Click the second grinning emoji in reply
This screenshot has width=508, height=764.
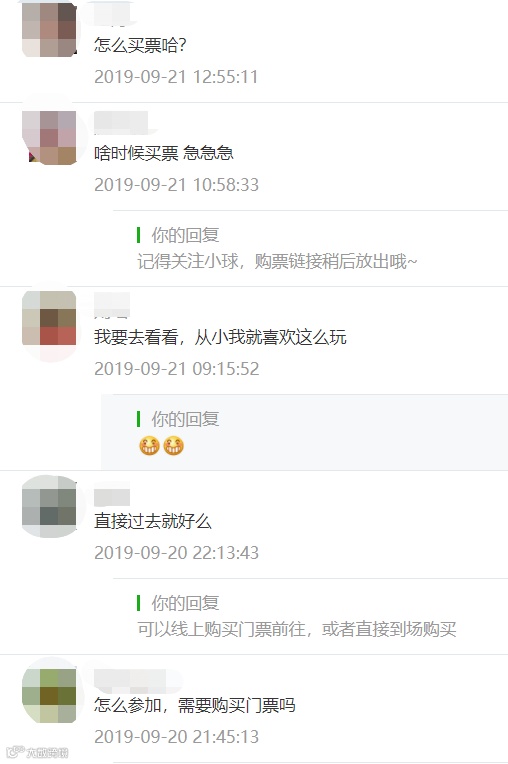[x=173, y=445]
